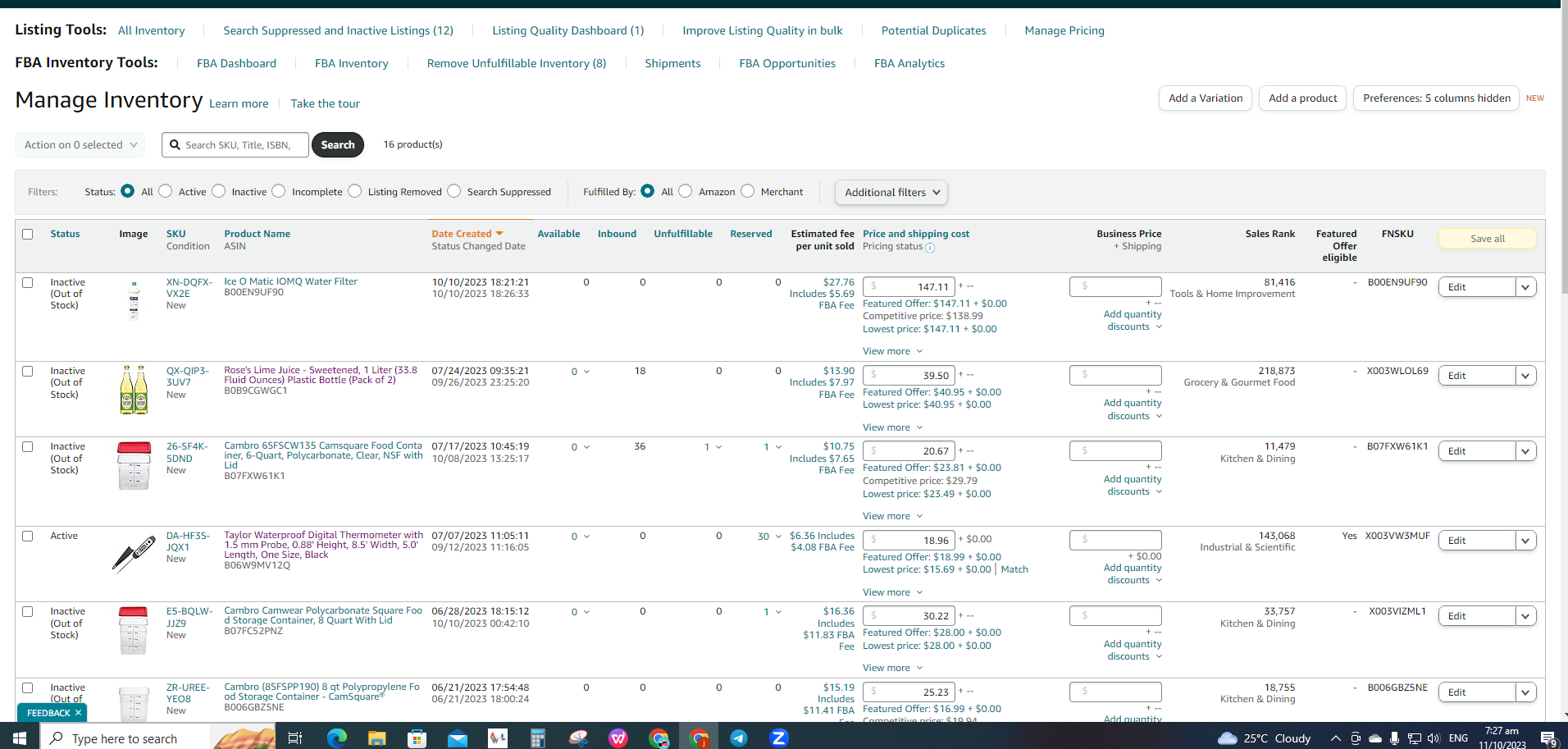Open Microsoft Store from taskbar
Screen dimensions: 1568x749
(417, 738)
